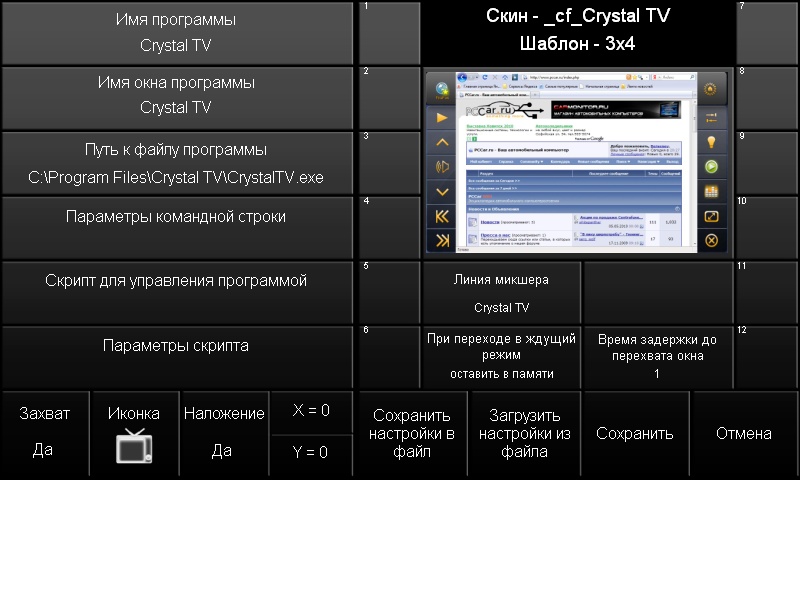Set the X = 0 overlay coordinate

[x=311, y=411]
